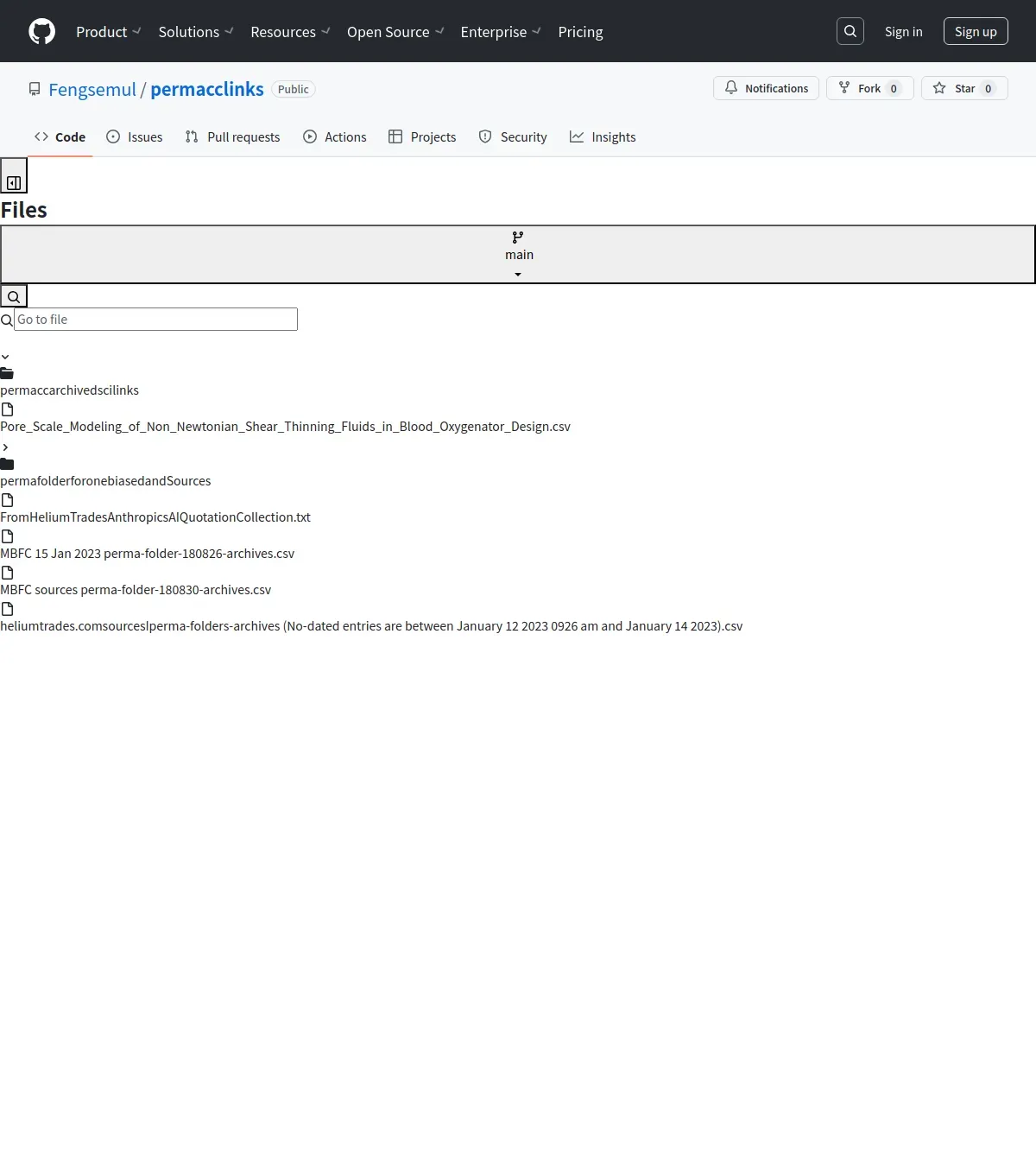Click Sign in
Screen dimensions: 1036x1160
903,31
